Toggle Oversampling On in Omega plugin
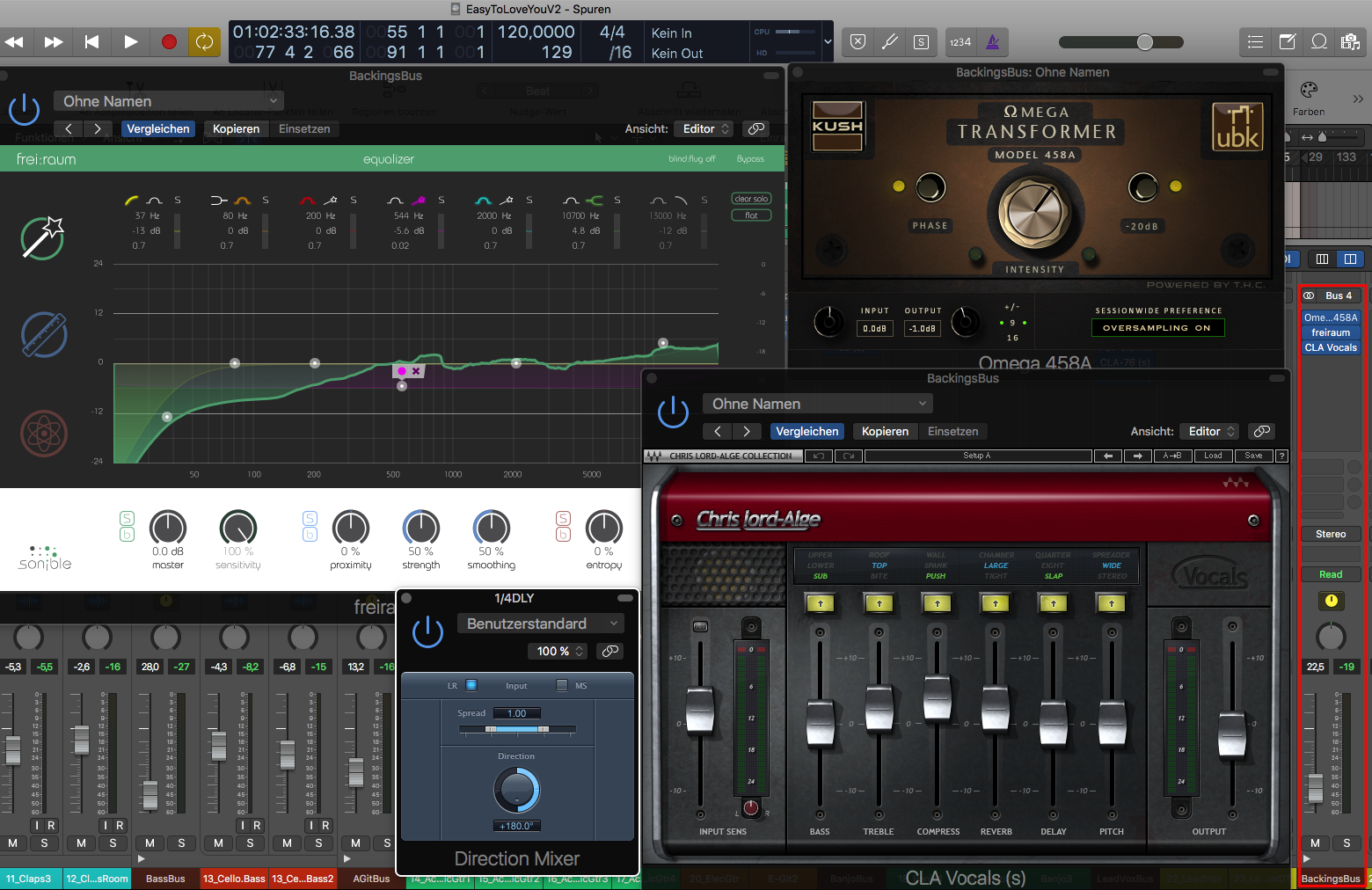1372x890 pixels. coord(1157,328)
